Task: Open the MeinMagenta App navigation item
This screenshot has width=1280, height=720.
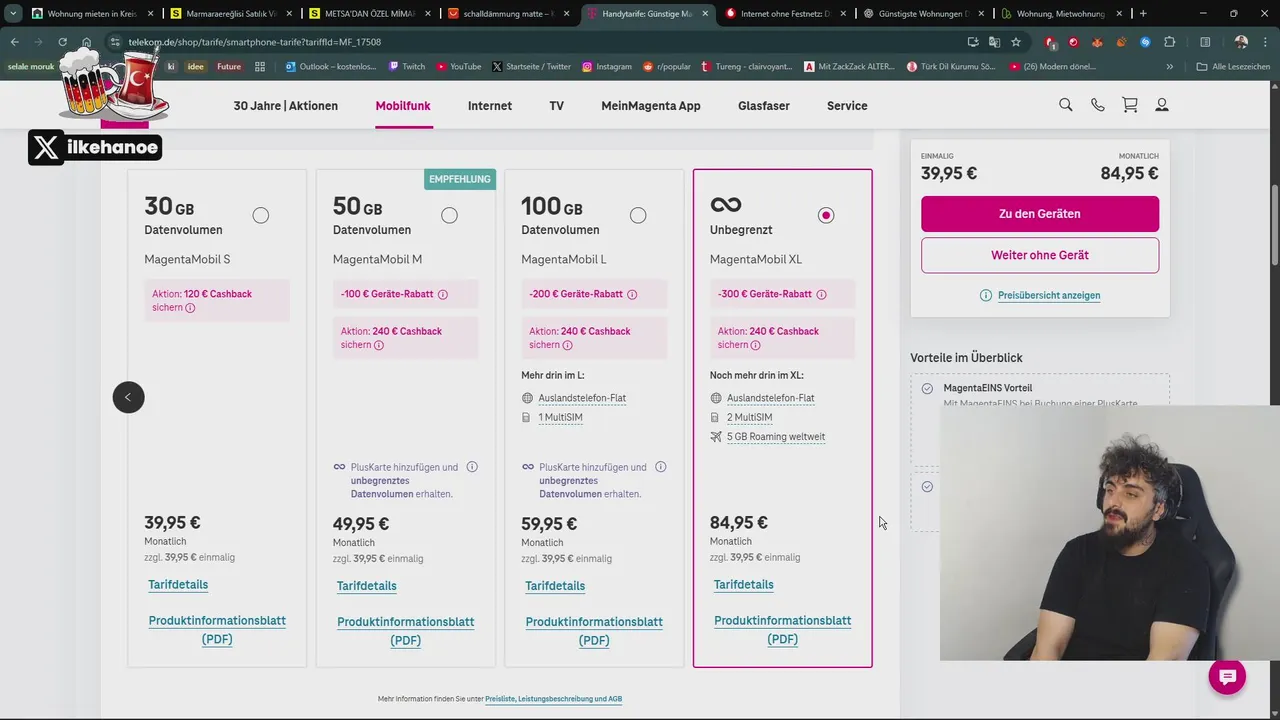Action: click(651, 105)
